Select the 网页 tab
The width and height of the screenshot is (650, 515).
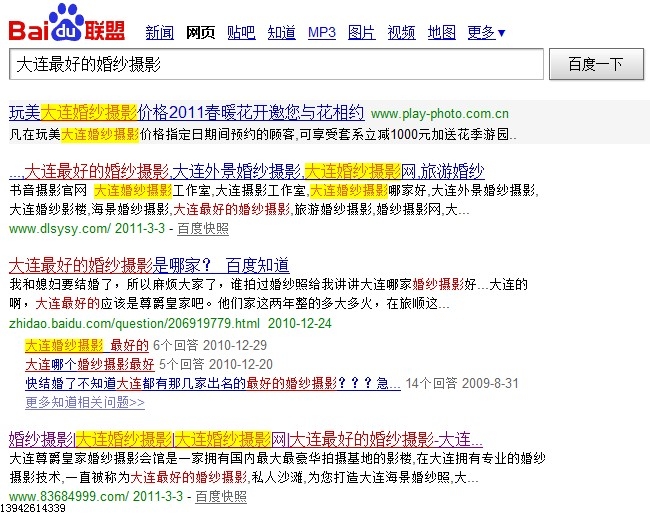[201, 32]
